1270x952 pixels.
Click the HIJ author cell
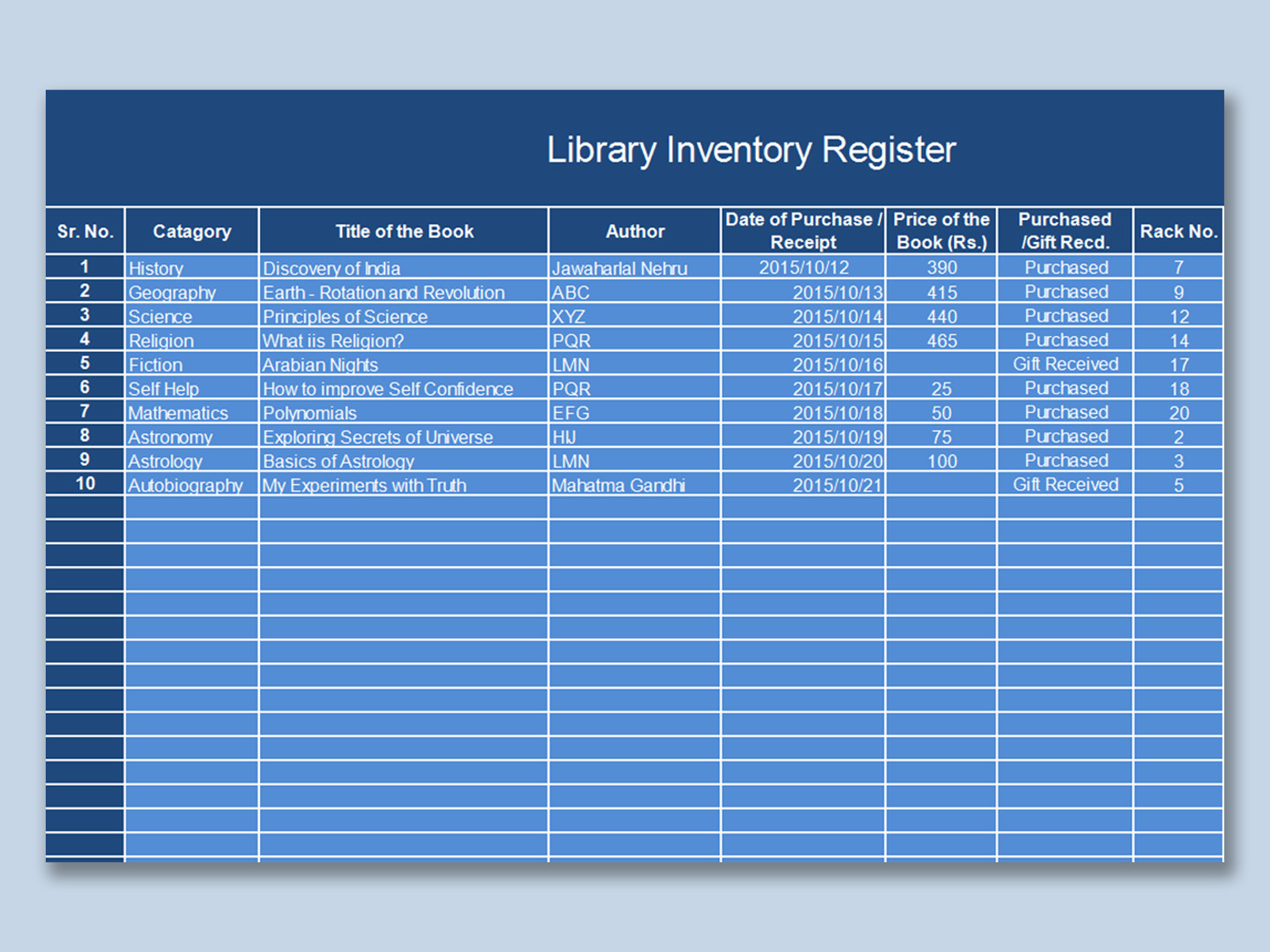click(x=635, y=437)
